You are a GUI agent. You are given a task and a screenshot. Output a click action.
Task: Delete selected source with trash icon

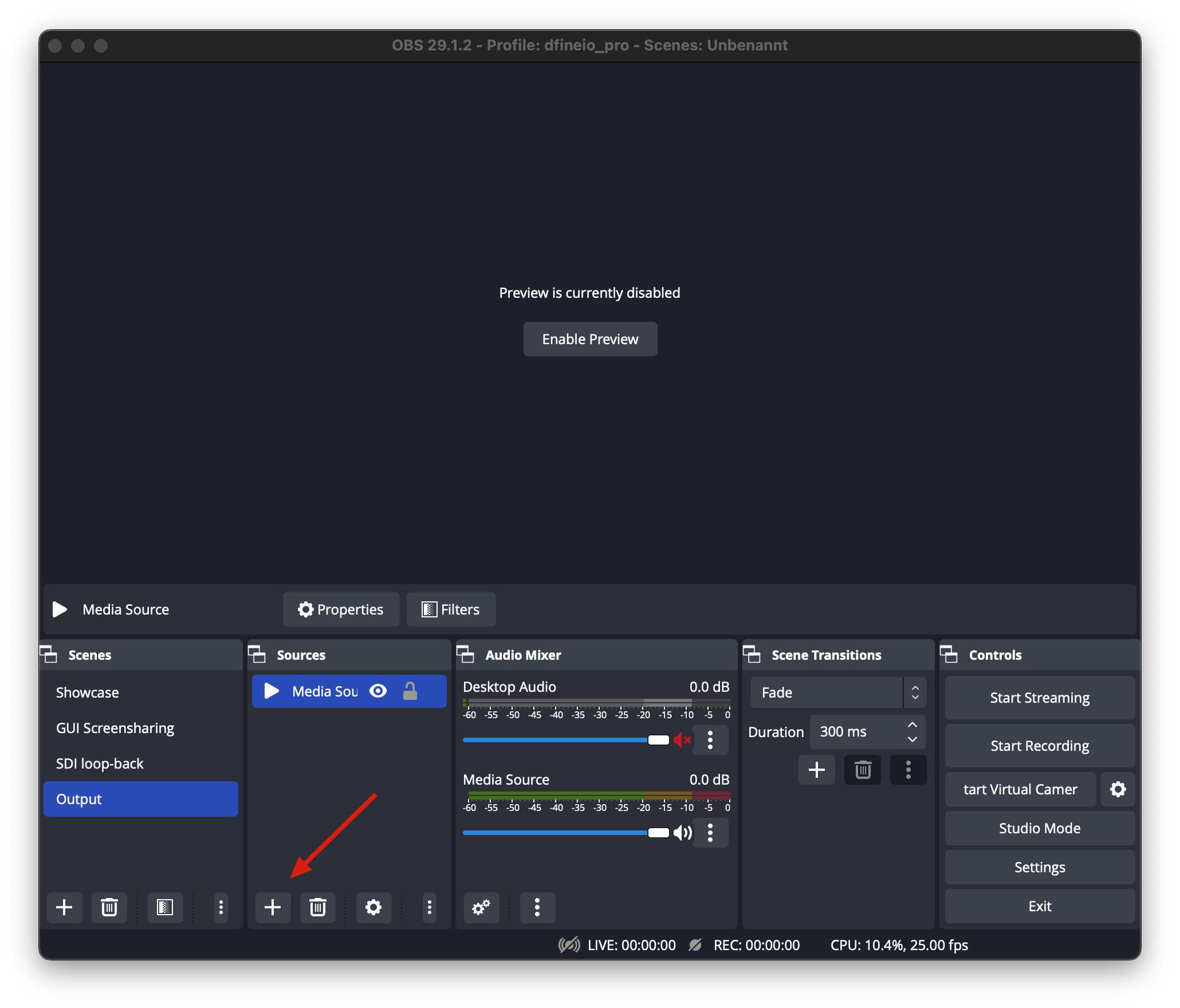click(x=318, y=907)
